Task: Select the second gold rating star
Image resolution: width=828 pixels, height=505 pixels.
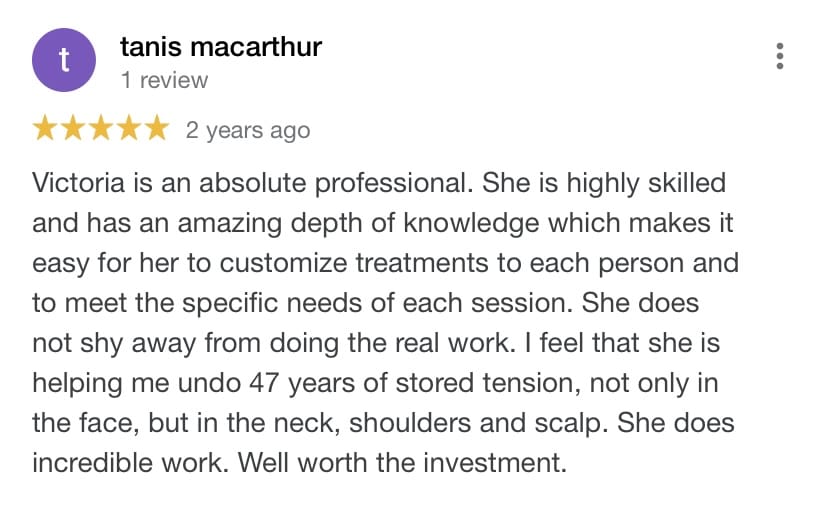Action: pyautogui.click(x=74, y=129)
